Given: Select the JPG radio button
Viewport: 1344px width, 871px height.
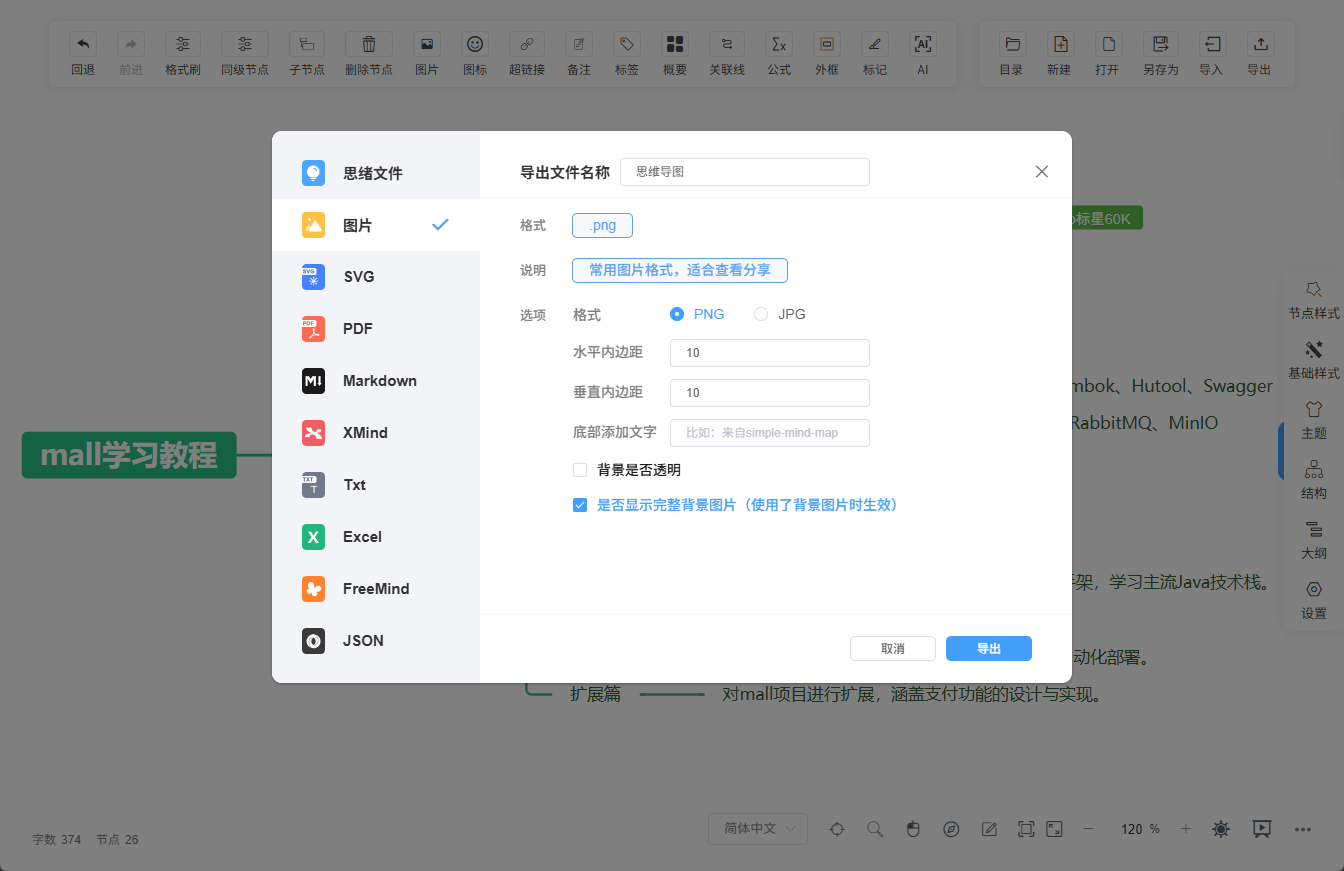Looking at the screenshot, I should [x=761, y=314].
